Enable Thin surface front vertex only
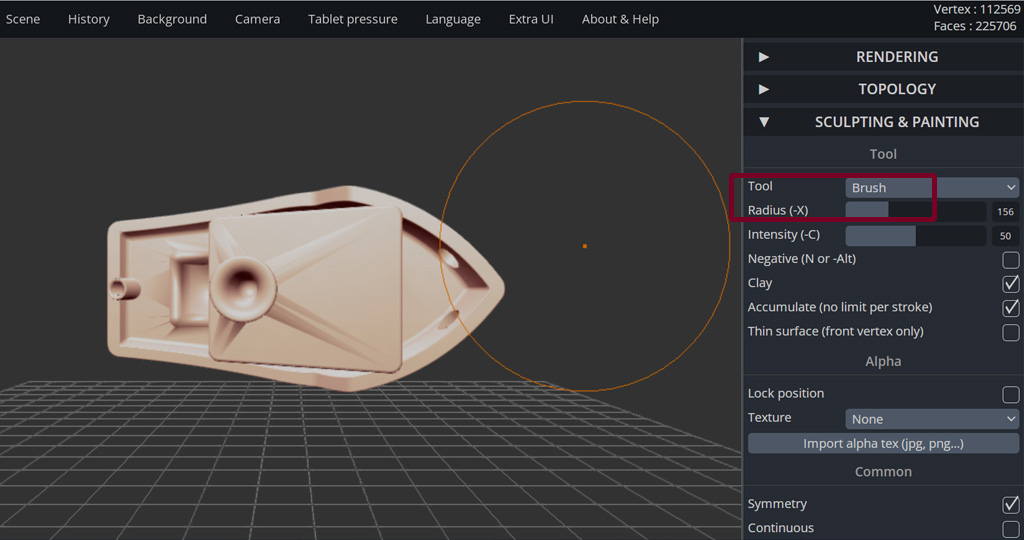Viewport: 1024px width, 540px height. click(x=1011, y=332)
